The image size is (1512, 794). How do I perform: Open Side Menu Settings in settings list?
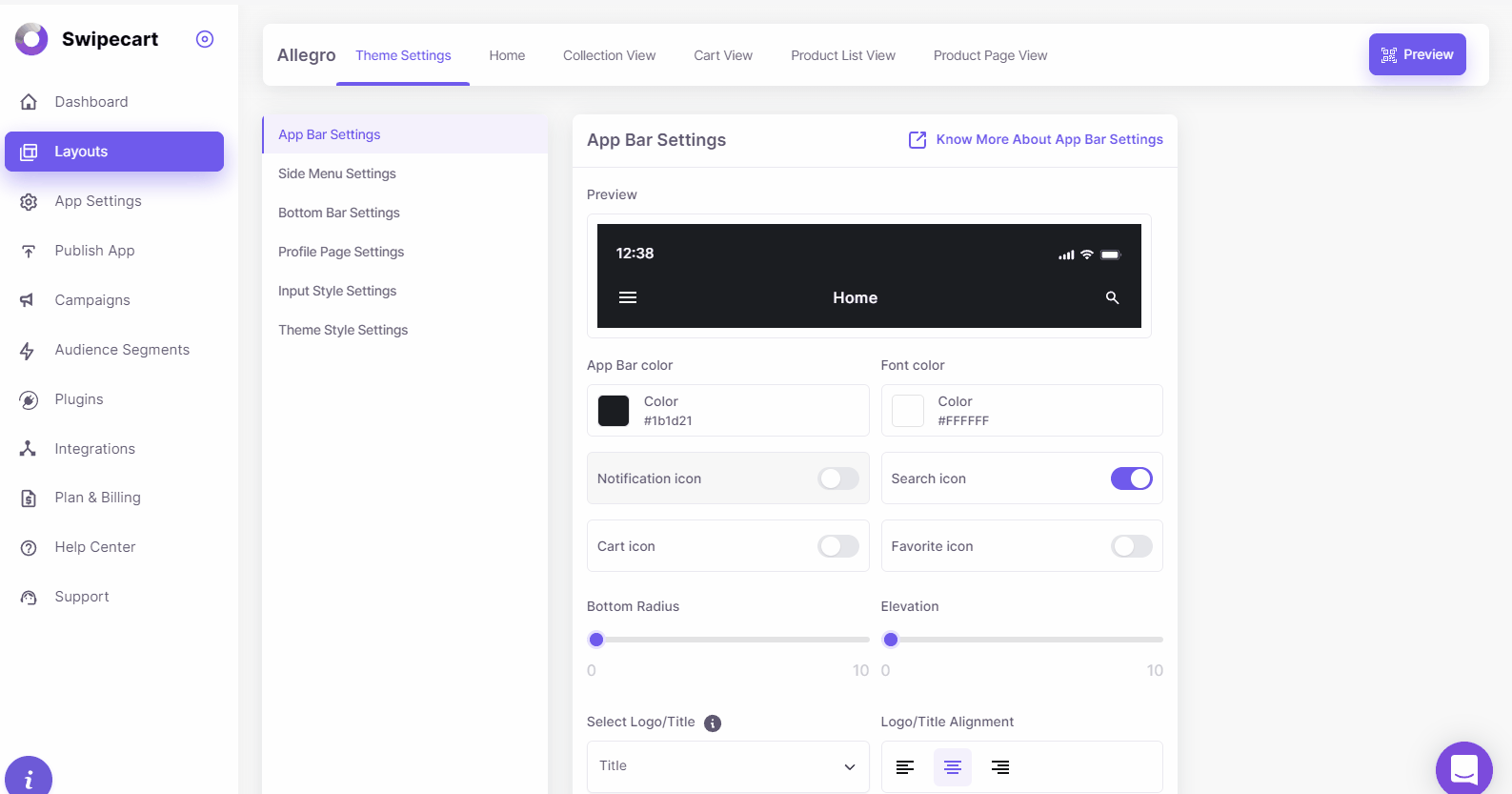tap(337, 173)
